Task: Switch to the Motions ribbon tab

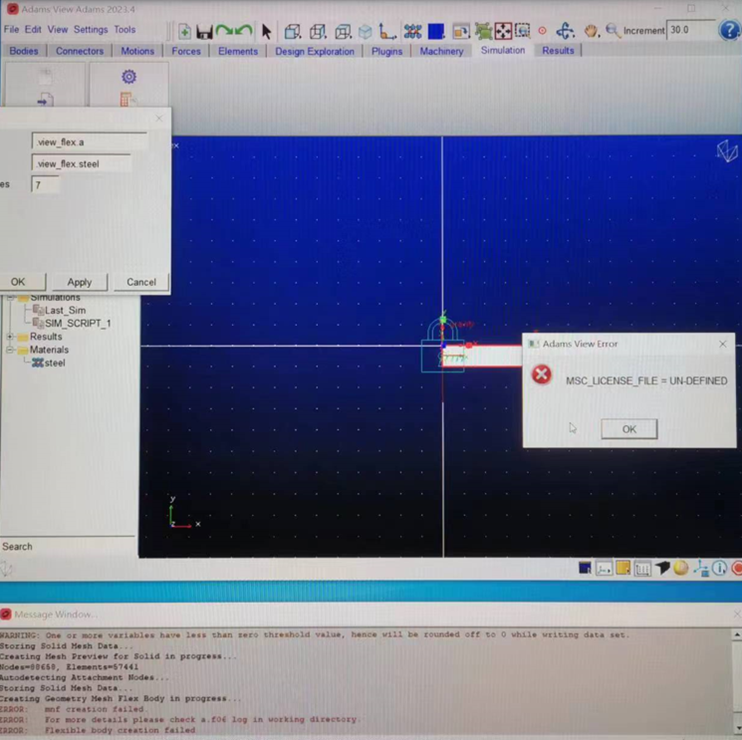Action: tap(137, 51)
